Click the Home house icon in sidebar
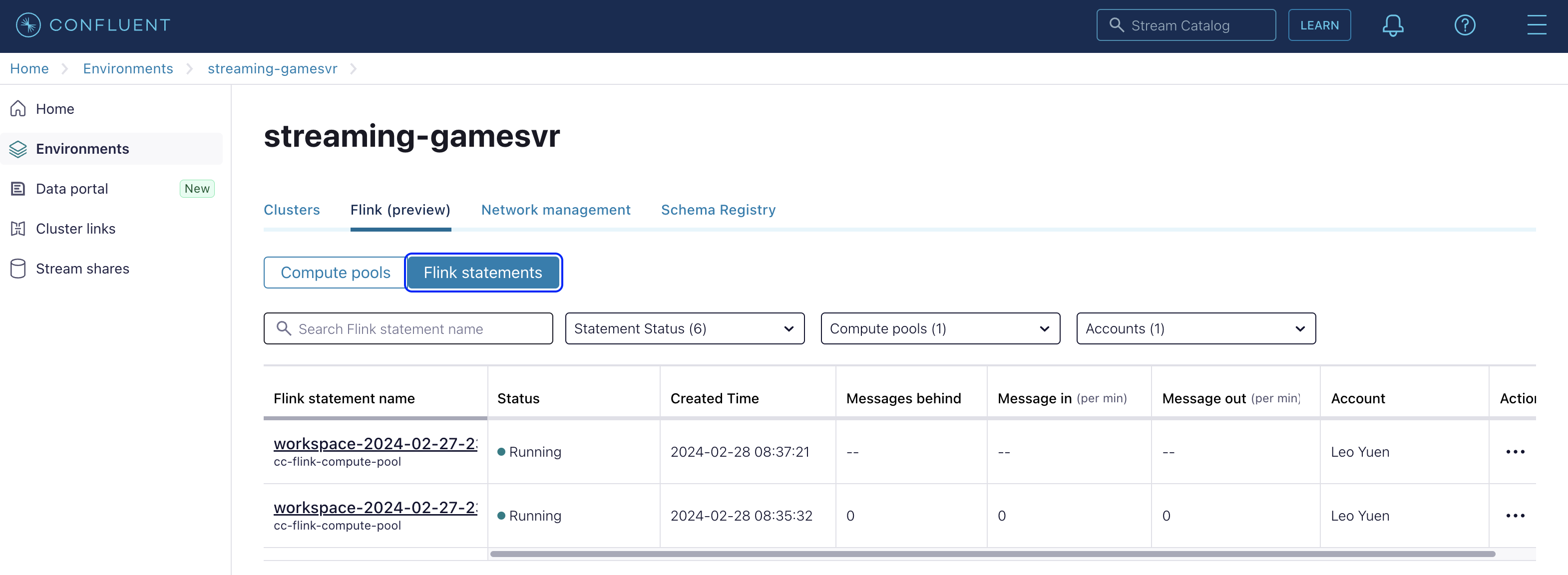1568x575 pixels. click(18, 109)
